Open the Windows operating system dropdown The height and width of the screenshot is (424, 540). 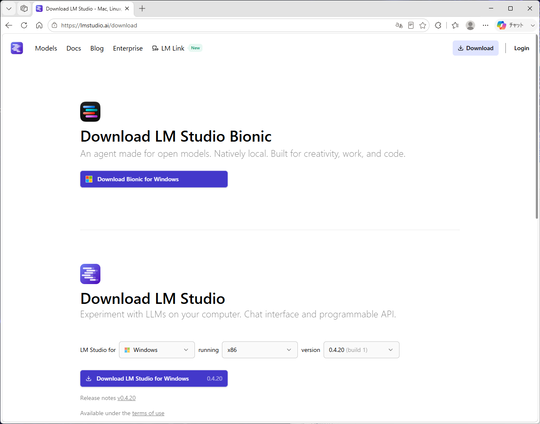[x=157, y=350]
